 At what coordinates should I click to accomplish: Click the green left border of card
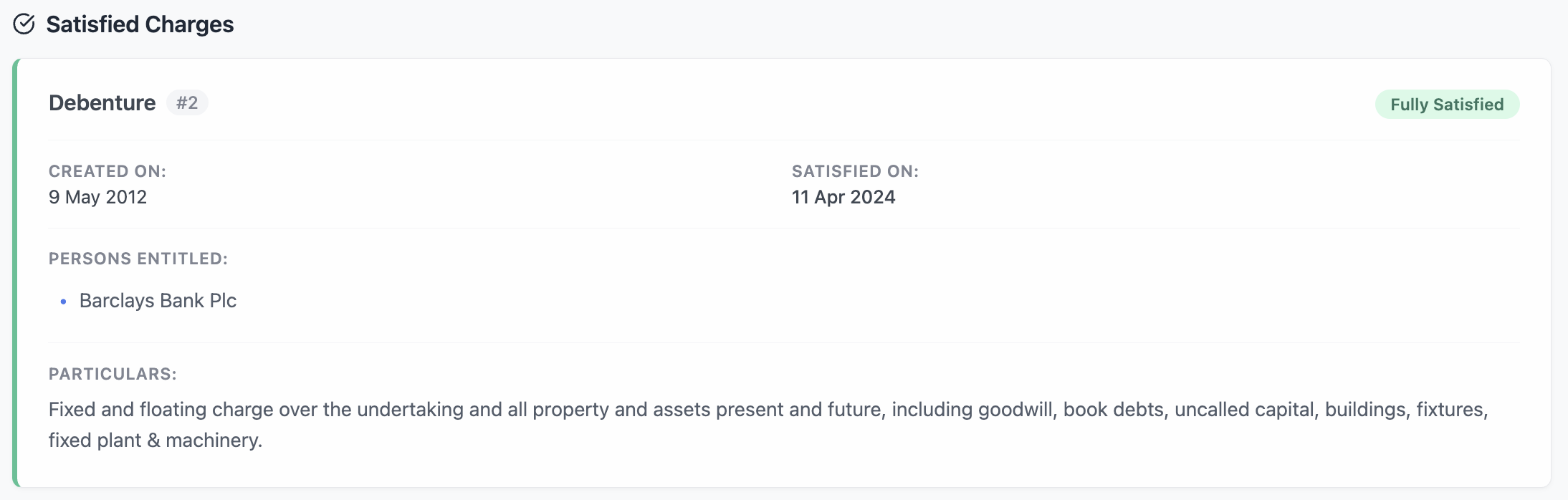click(x=15, y=272)
